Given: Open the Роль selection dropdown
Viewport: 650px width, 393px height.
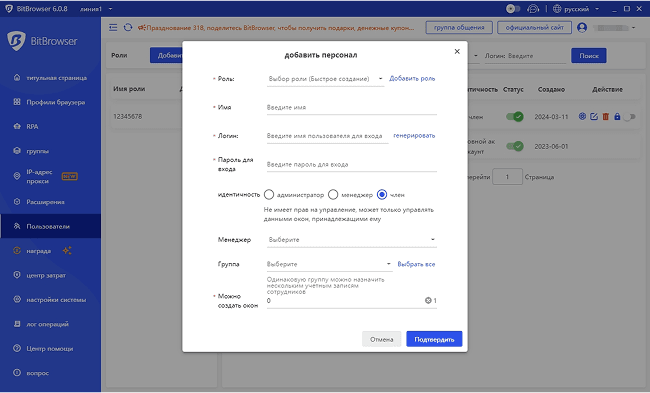Looking at the screenshot, I should click(325, 79).
